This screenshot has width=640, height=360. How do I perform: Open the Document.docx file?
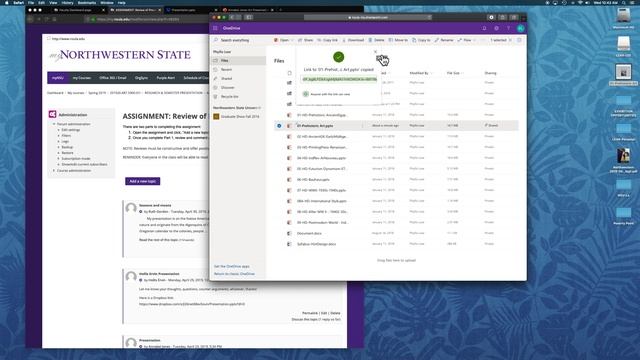tap(309, 233)
